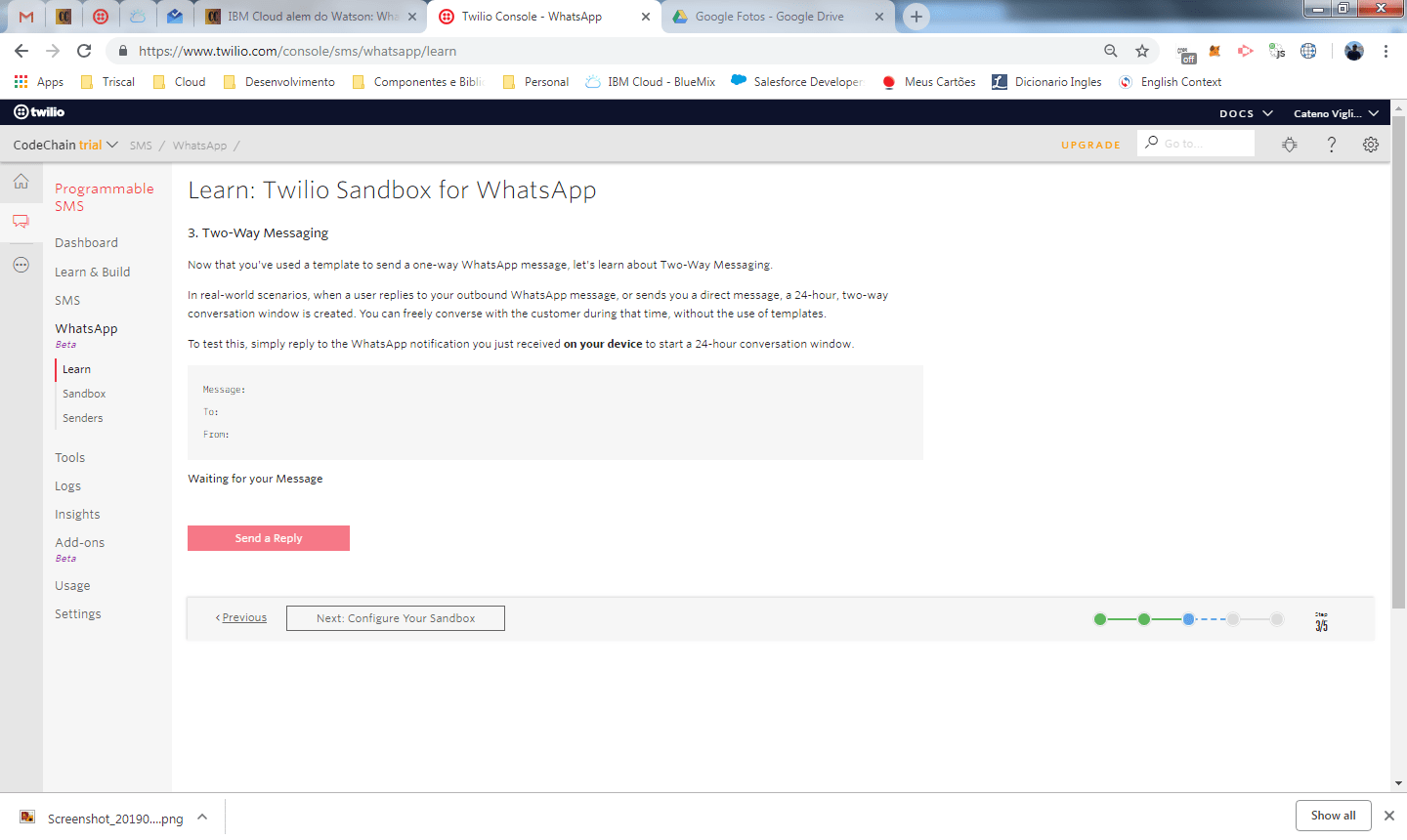Click the UPGRADE link
The width and height of the screenshot is (1407, 840).
click(1091, 145)
